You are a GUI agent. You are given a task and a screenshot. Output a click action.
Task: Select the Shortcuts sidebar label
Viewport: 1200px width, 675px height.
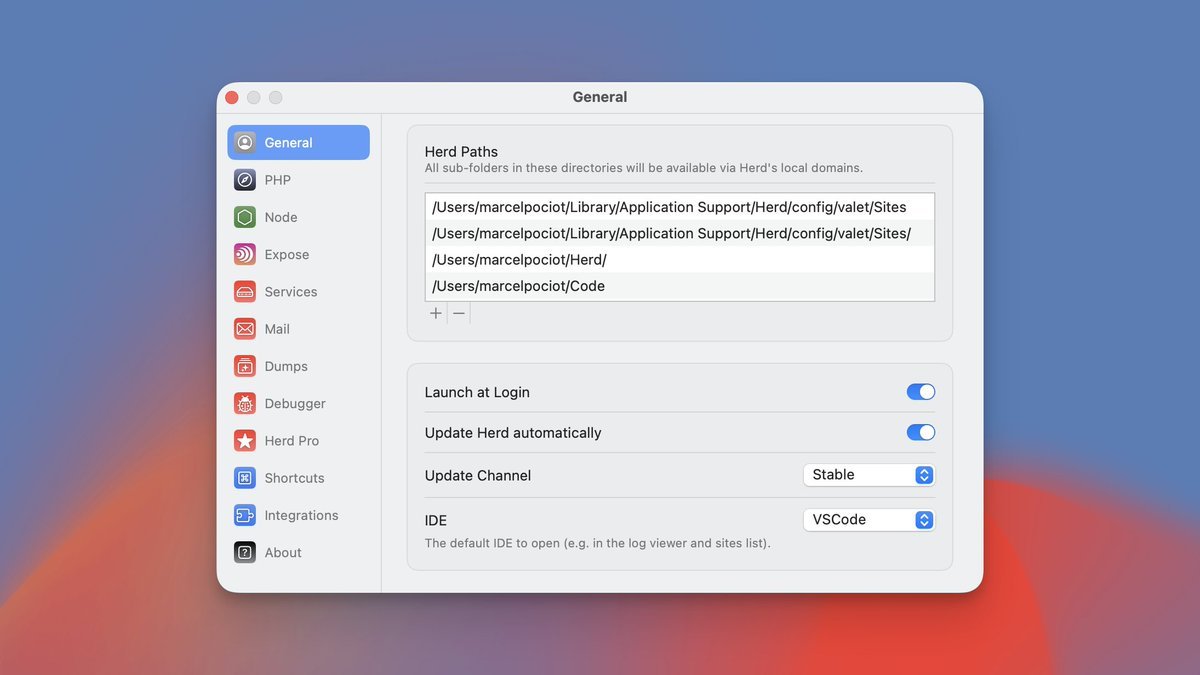(295, 478)
